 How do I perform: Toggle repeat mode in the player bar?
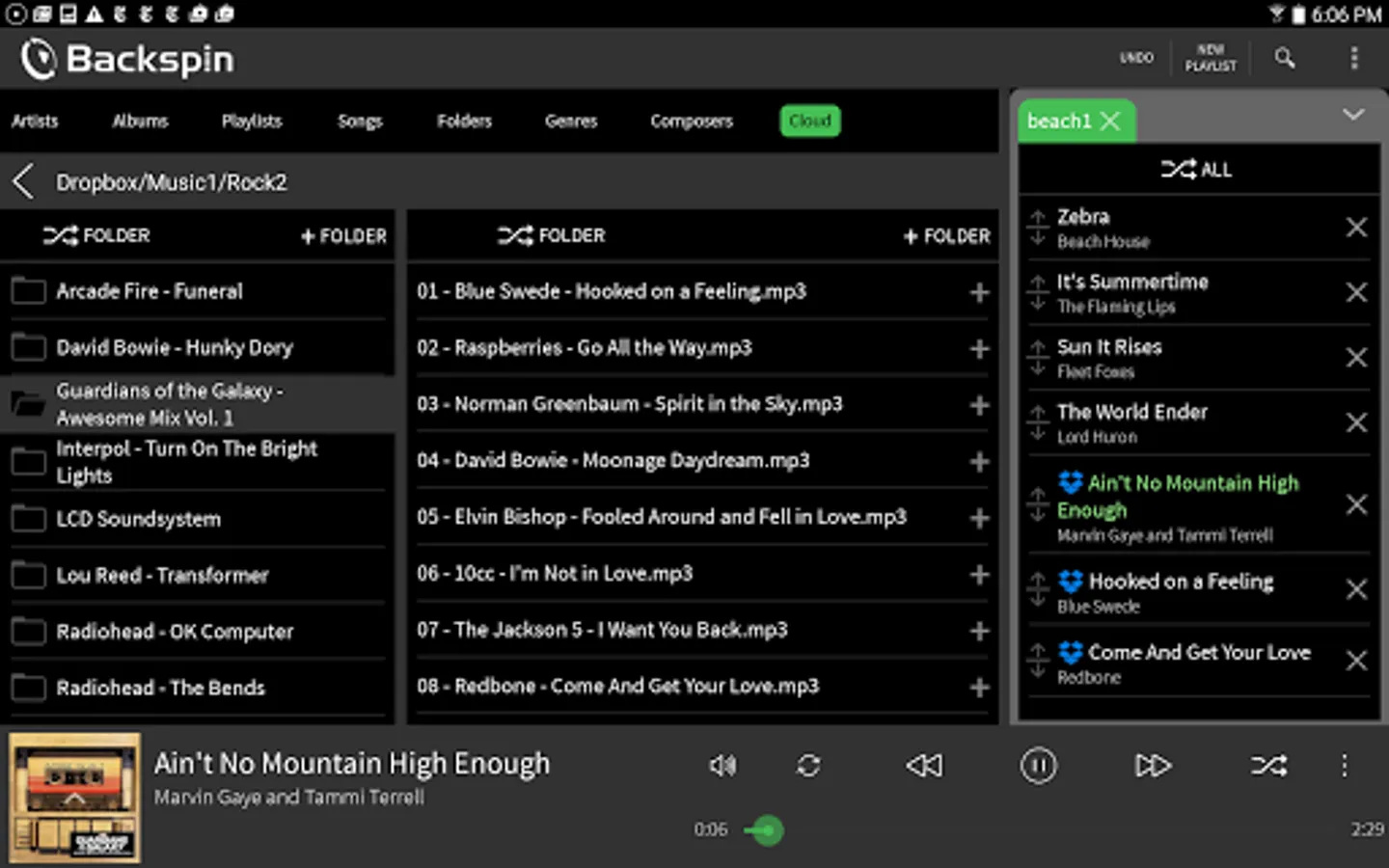[808, 766]
